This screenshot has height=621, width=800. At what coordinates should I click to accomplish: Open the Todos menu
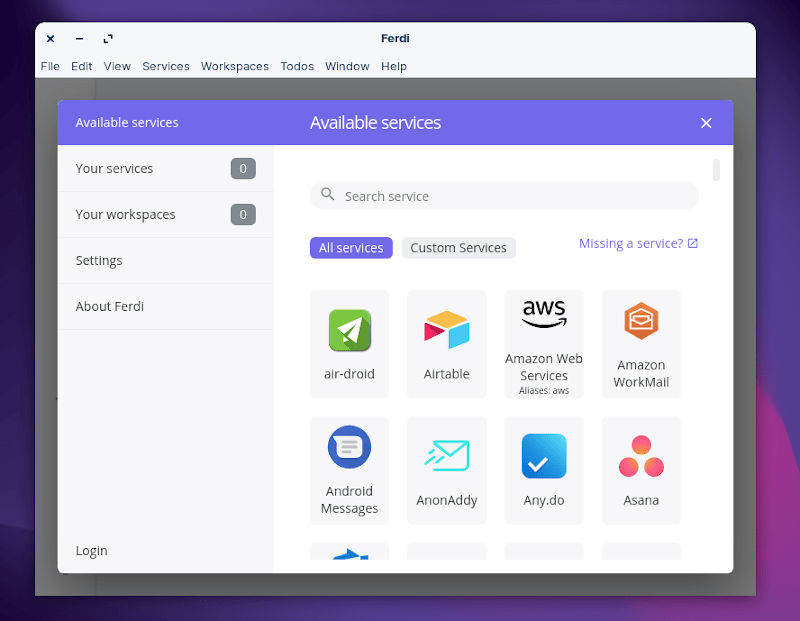click(x=297, y=66)
